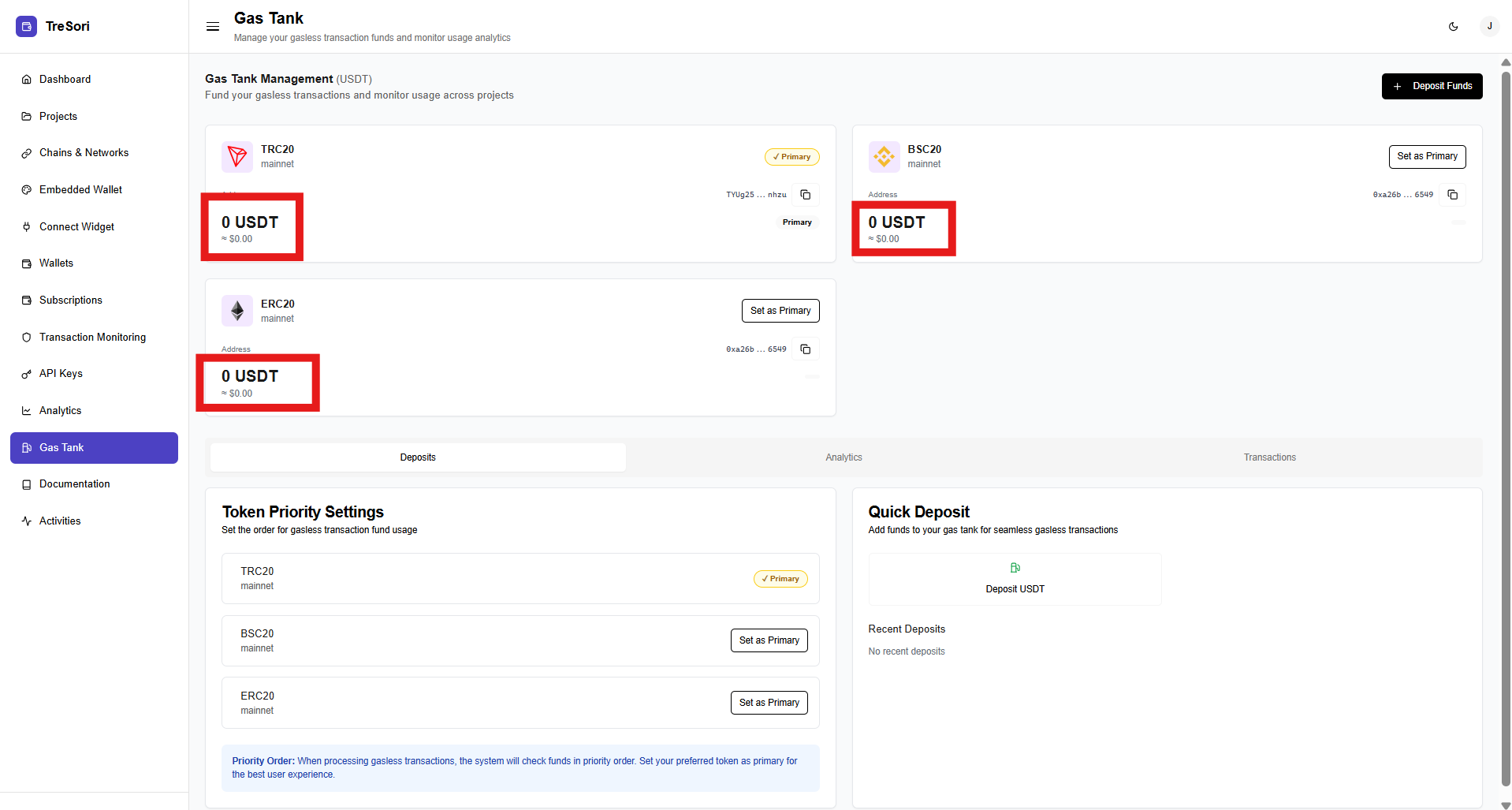
Task: Open Chains & Networks in sidebar
Action: [x=84, y=153]
